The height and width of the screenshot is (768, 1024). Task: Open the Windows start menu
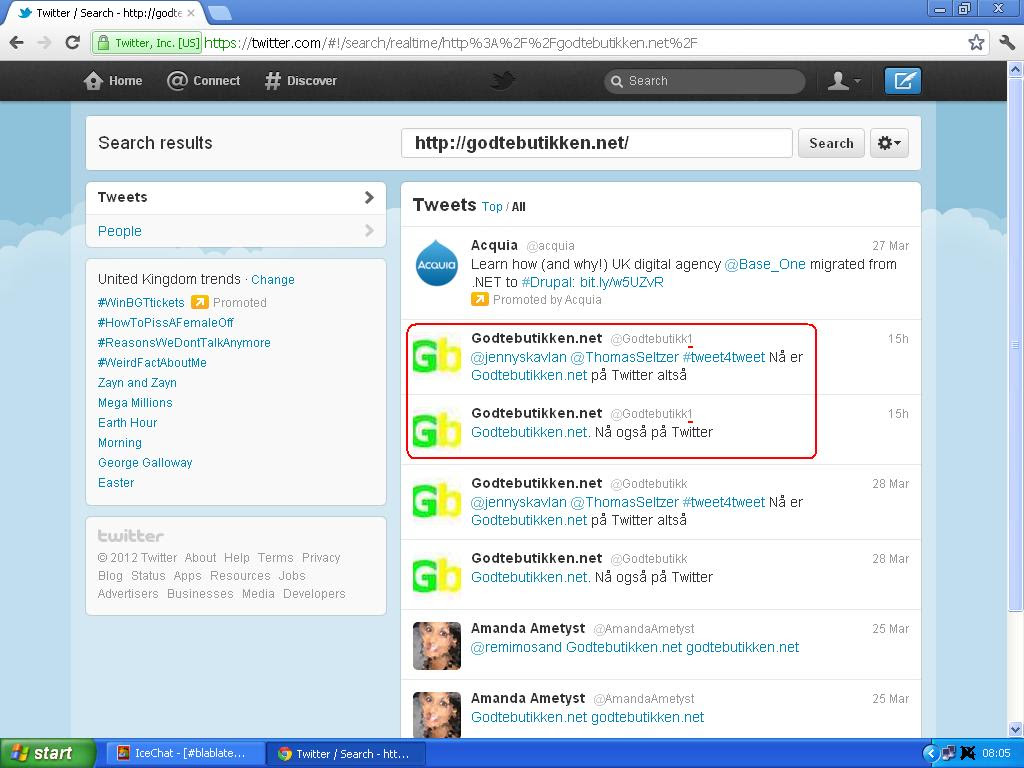(x=46, y=753)
